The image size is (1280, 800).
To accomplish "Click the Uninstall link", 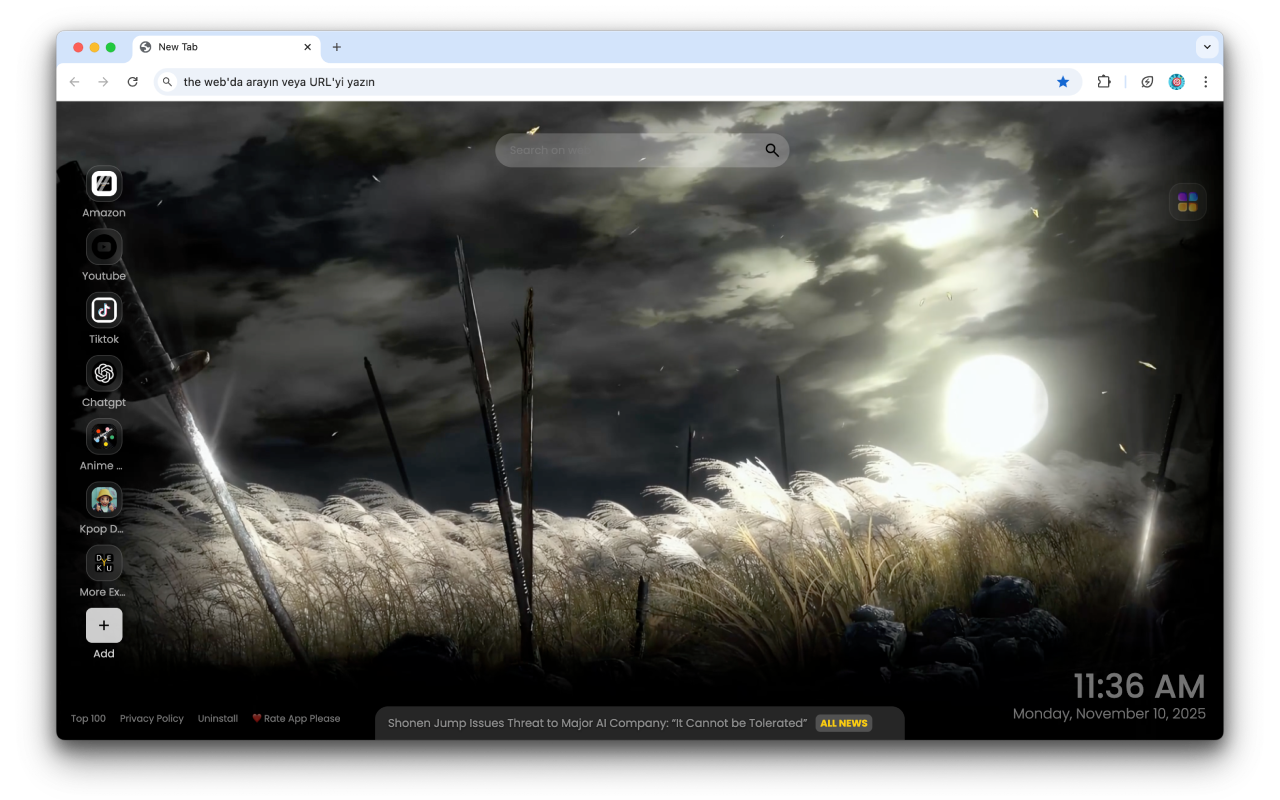I will click(218, 718).
